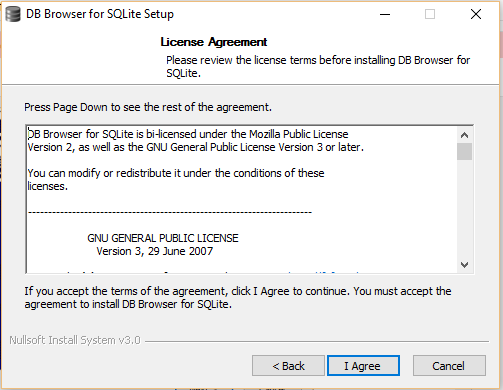Click the DB Browser database icon in title bar
The image size is (503, 390).
point(13,14)
